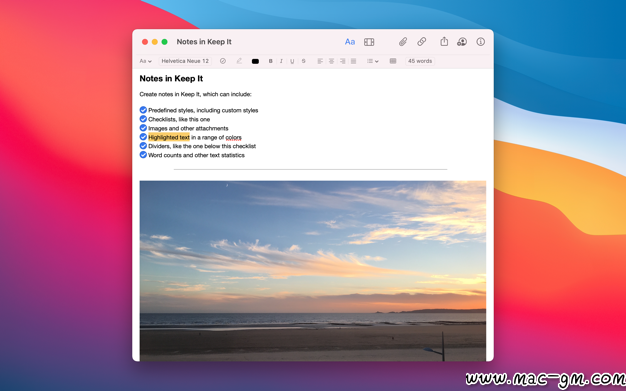Expand the list style dropdown
This screenshot has height=391, width=626.
pos(372,61)
